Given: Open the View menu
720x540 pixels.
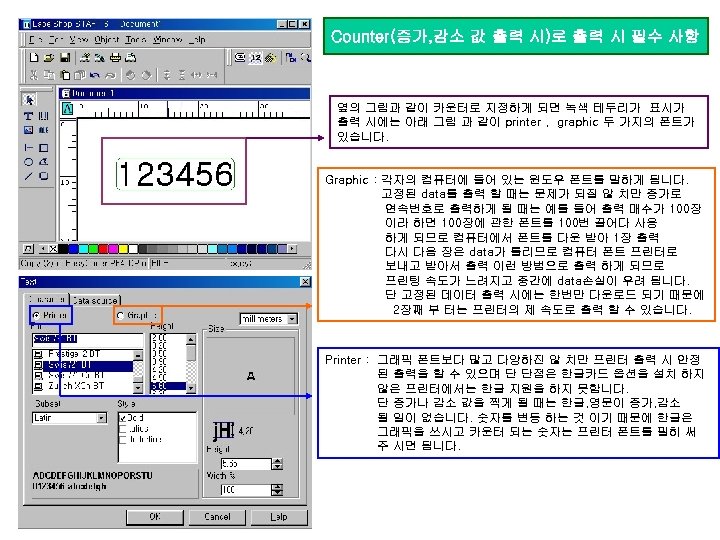Looking at the screenshot, I should (79, 39).
